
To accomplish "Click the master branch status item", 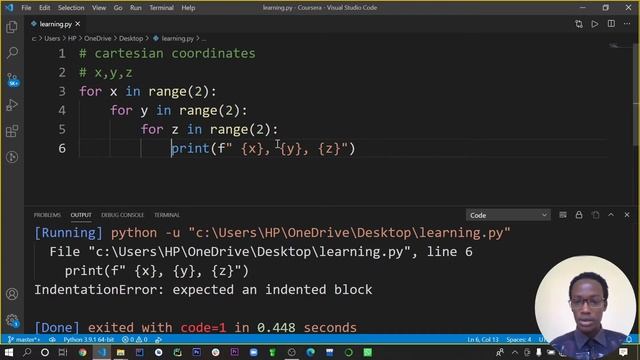I will click(x=24, y=340).
